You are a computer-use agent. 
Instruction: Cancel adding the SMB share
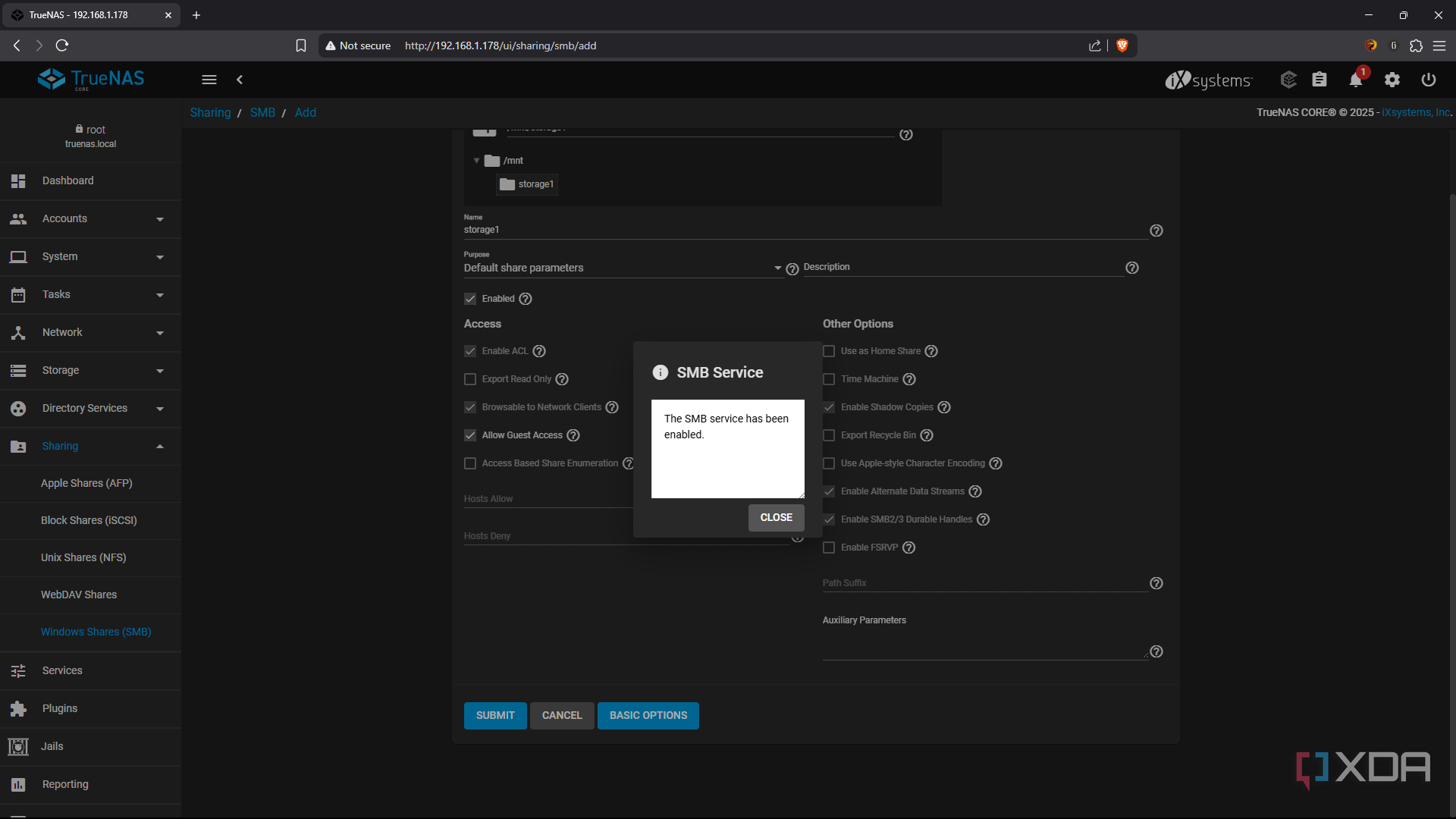pos(562,716)
